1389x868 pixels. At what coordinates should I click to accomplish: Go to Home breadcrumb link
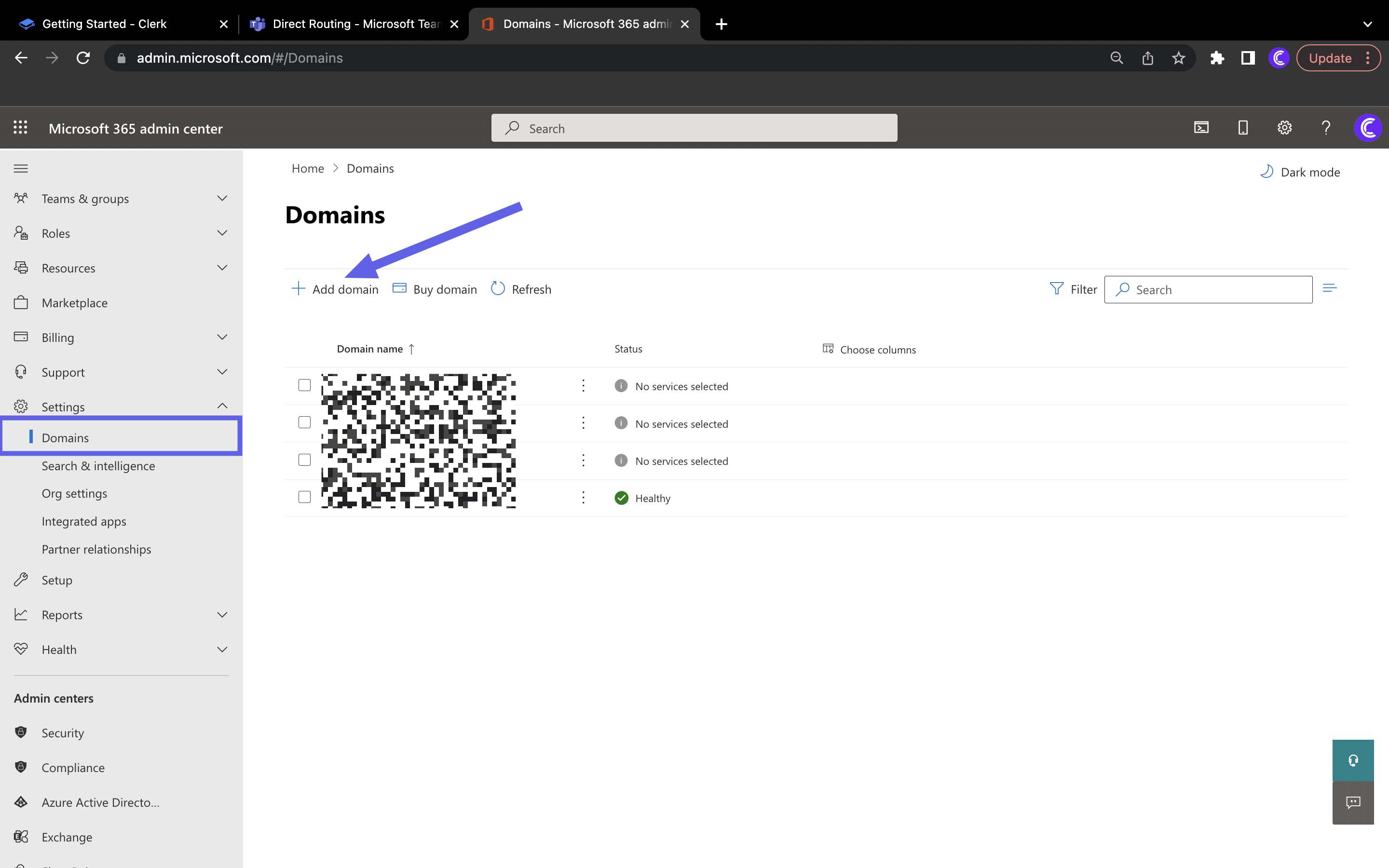pyautogui.click(x=308, y=168)
